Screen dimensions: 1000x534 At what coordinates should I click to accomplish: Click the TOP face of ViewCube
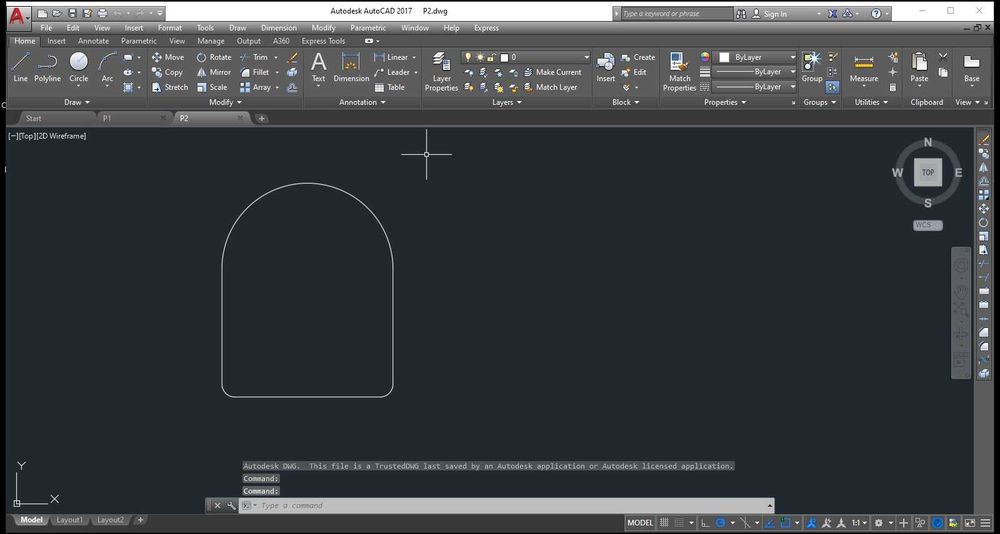click(x=928, y=172)
